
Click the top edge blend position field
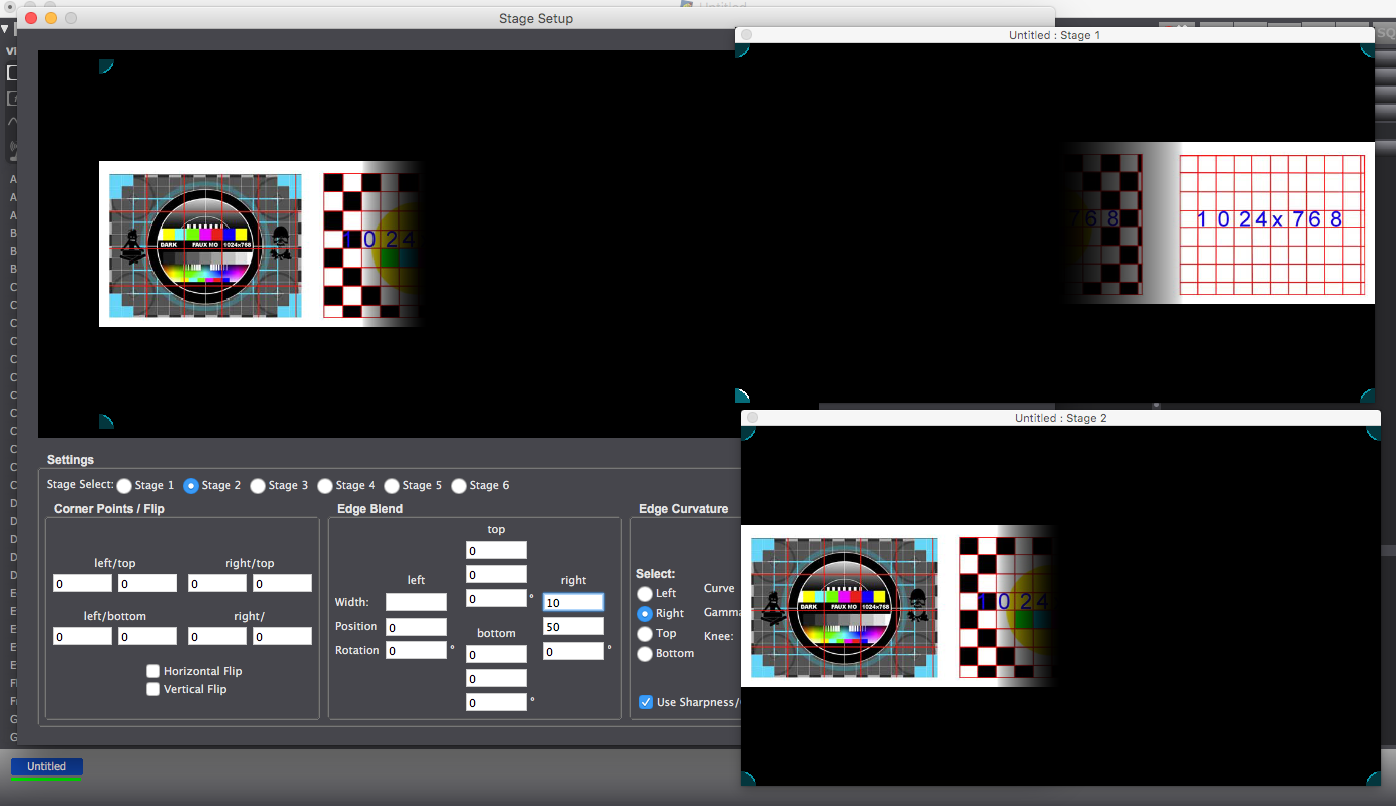(496, 574)
